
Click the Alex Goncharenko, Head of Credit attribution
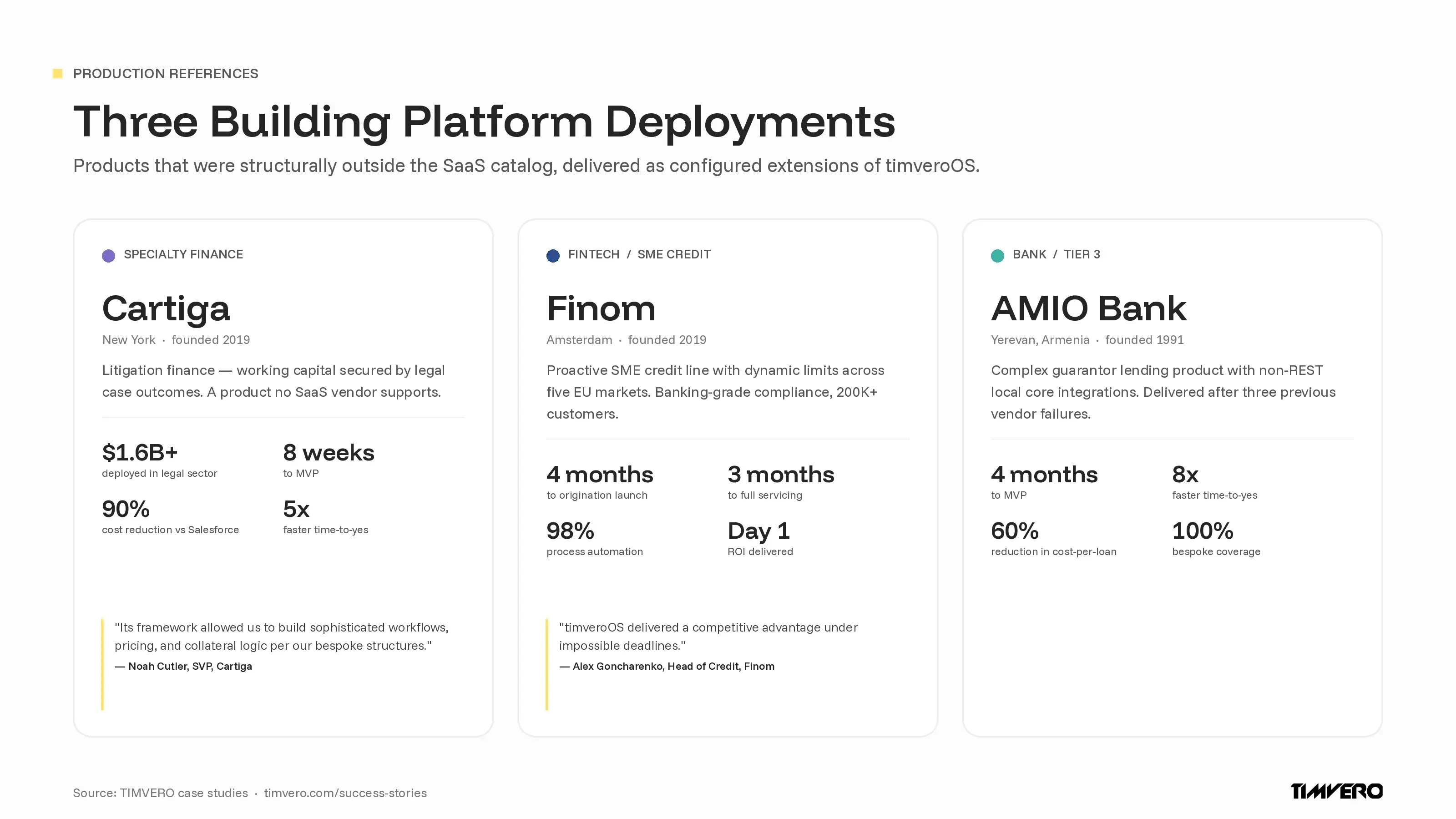(667, 667)
